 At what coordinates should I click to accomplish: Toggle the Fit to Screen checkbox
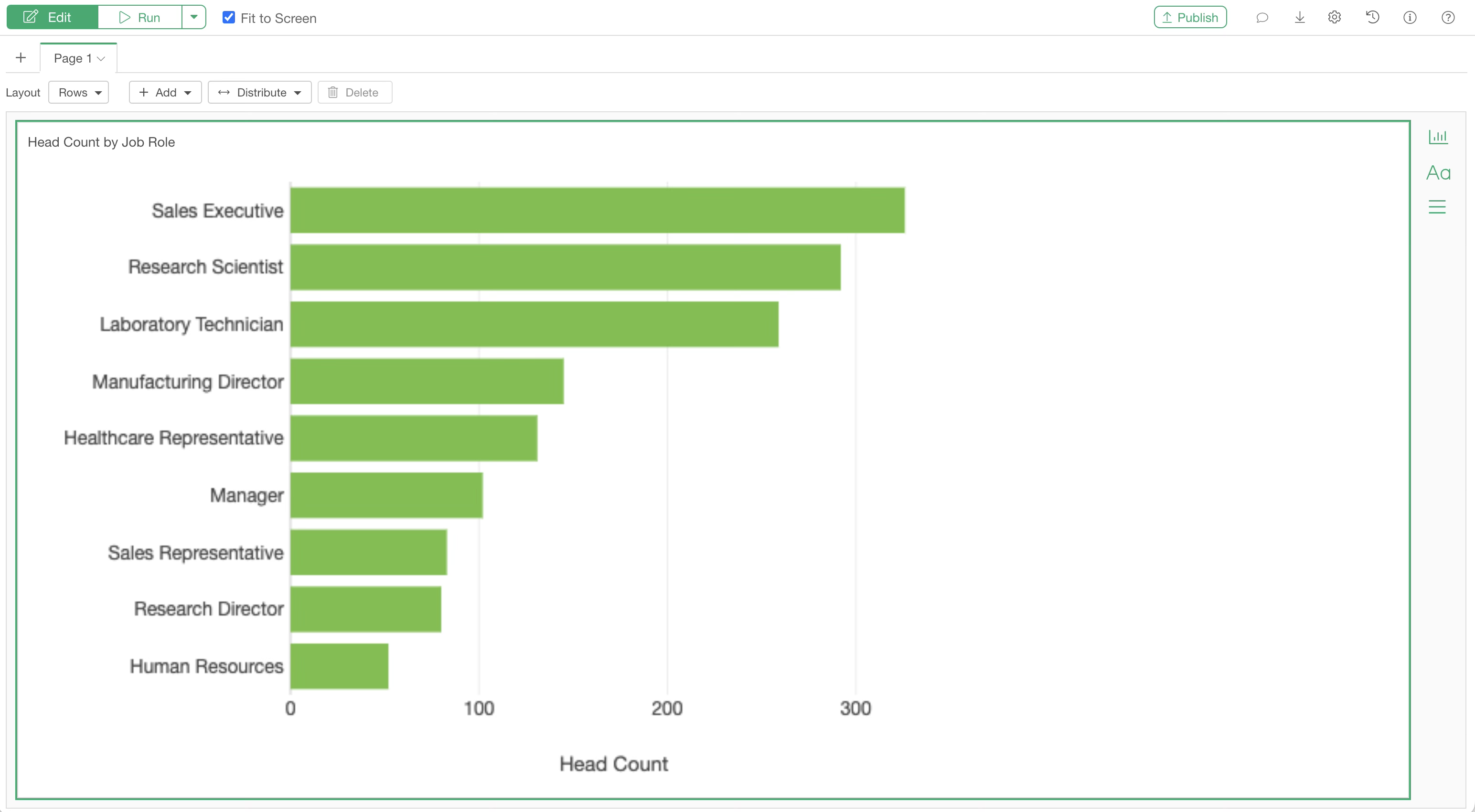pyautogui.click(x=228, y=18)
